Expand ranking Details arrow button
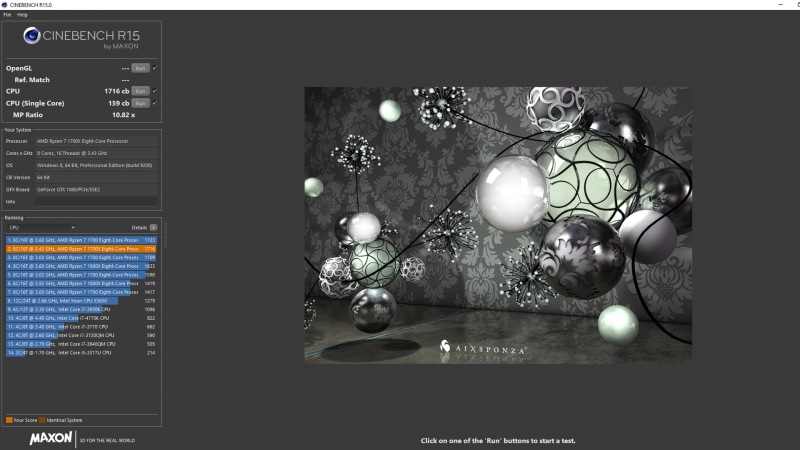The height and width of the screenshot is (450, 800). [153, 227]
